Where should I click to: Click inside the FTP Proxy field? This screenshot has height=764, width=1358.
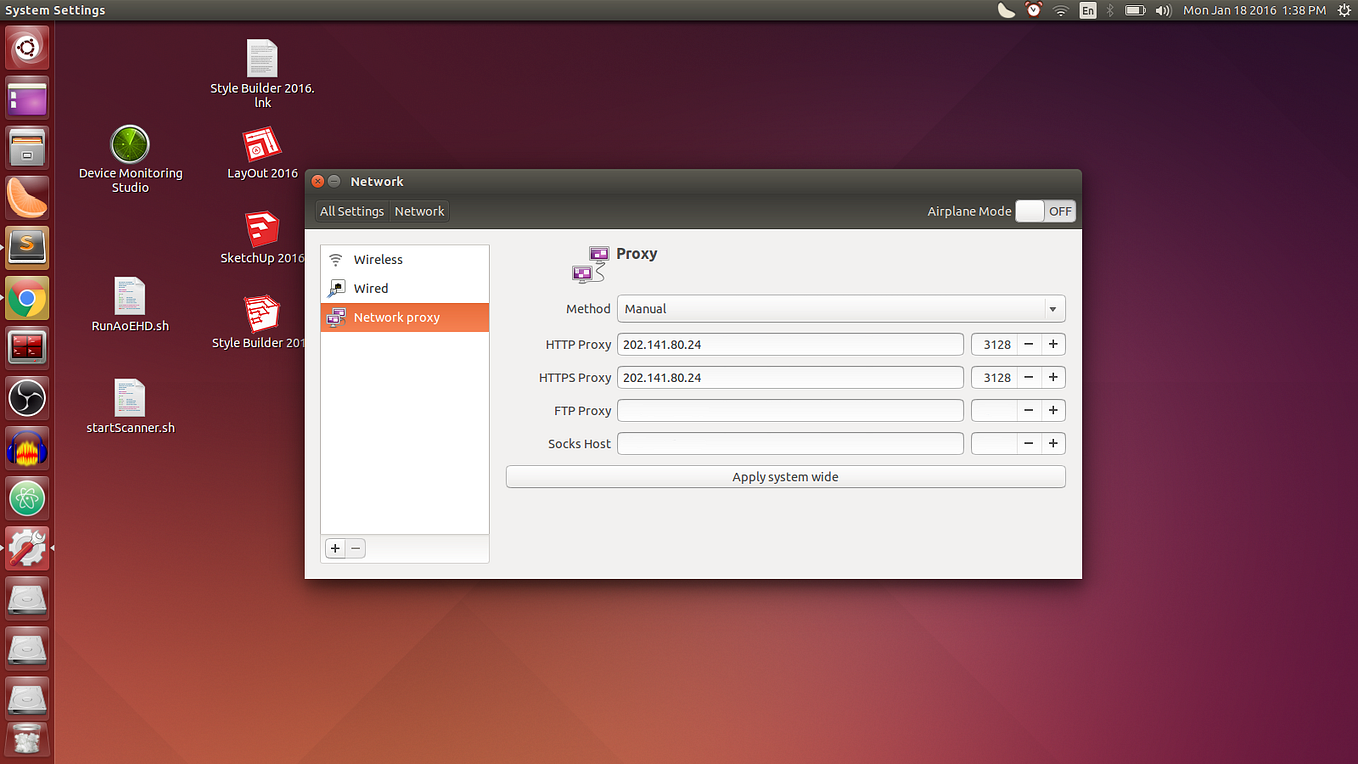[x=790, y=410]
